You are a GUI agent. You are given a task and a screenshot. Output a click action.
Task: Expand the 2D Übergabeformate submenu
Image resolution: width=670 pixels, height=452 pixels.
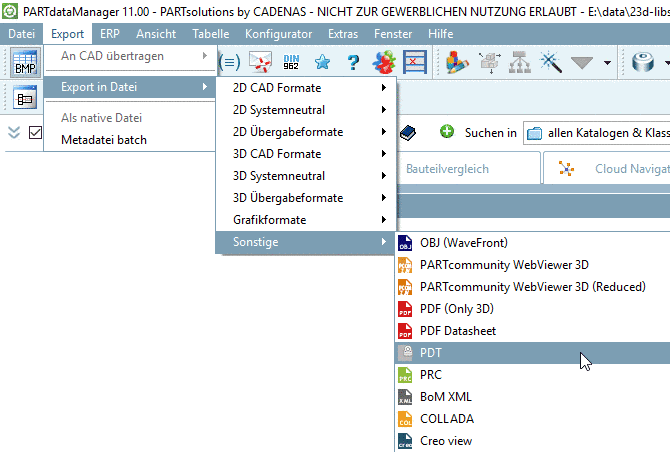[306, 132]
